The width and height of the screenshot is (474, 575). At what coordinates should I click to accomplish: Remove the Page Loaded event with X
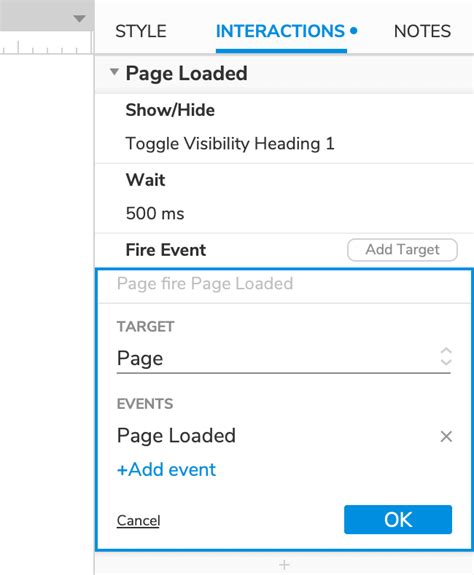[446, 436]
